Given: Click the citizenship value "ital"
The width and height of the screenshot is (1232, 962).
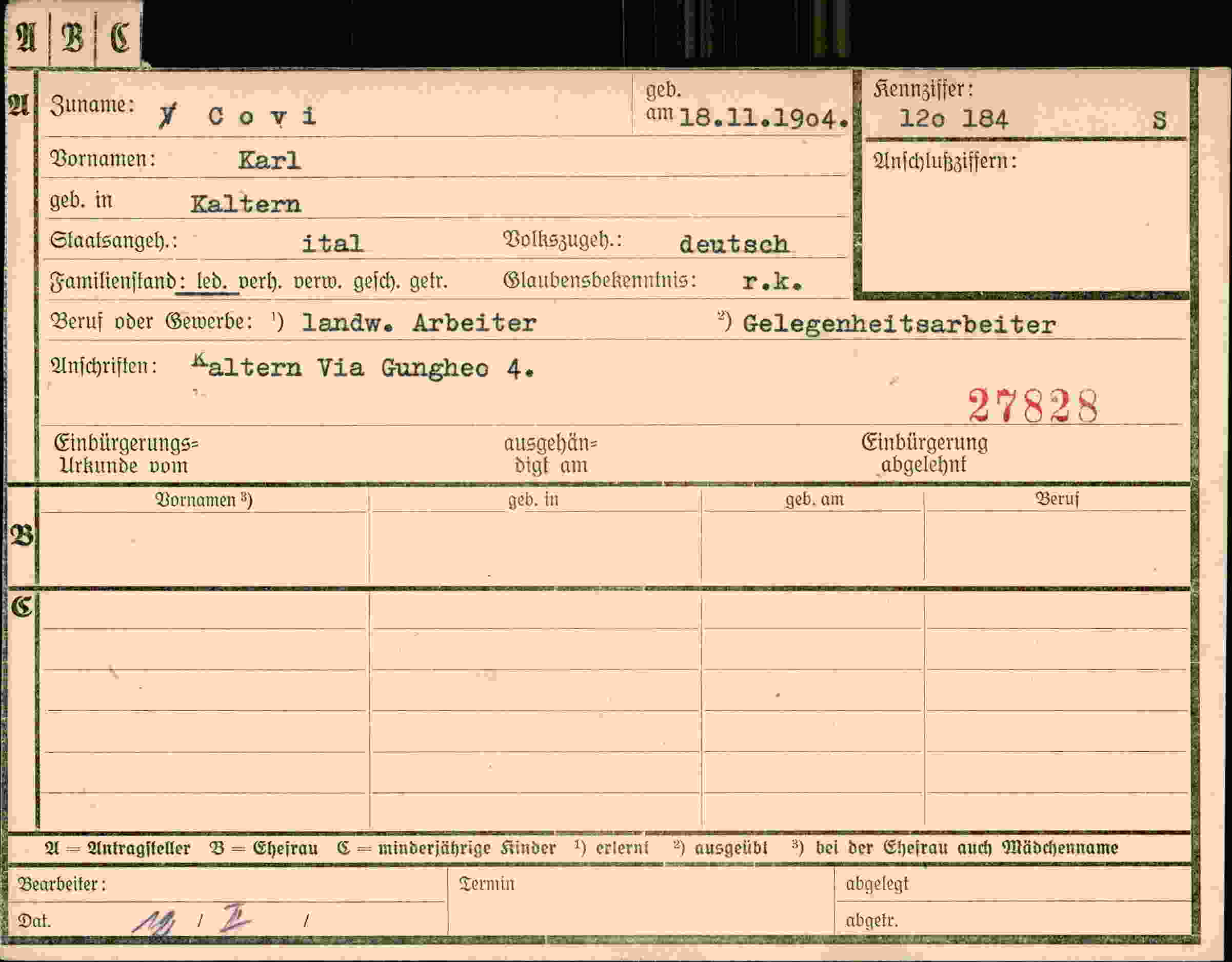Looking at the screenshot, I should click(332, 244).
